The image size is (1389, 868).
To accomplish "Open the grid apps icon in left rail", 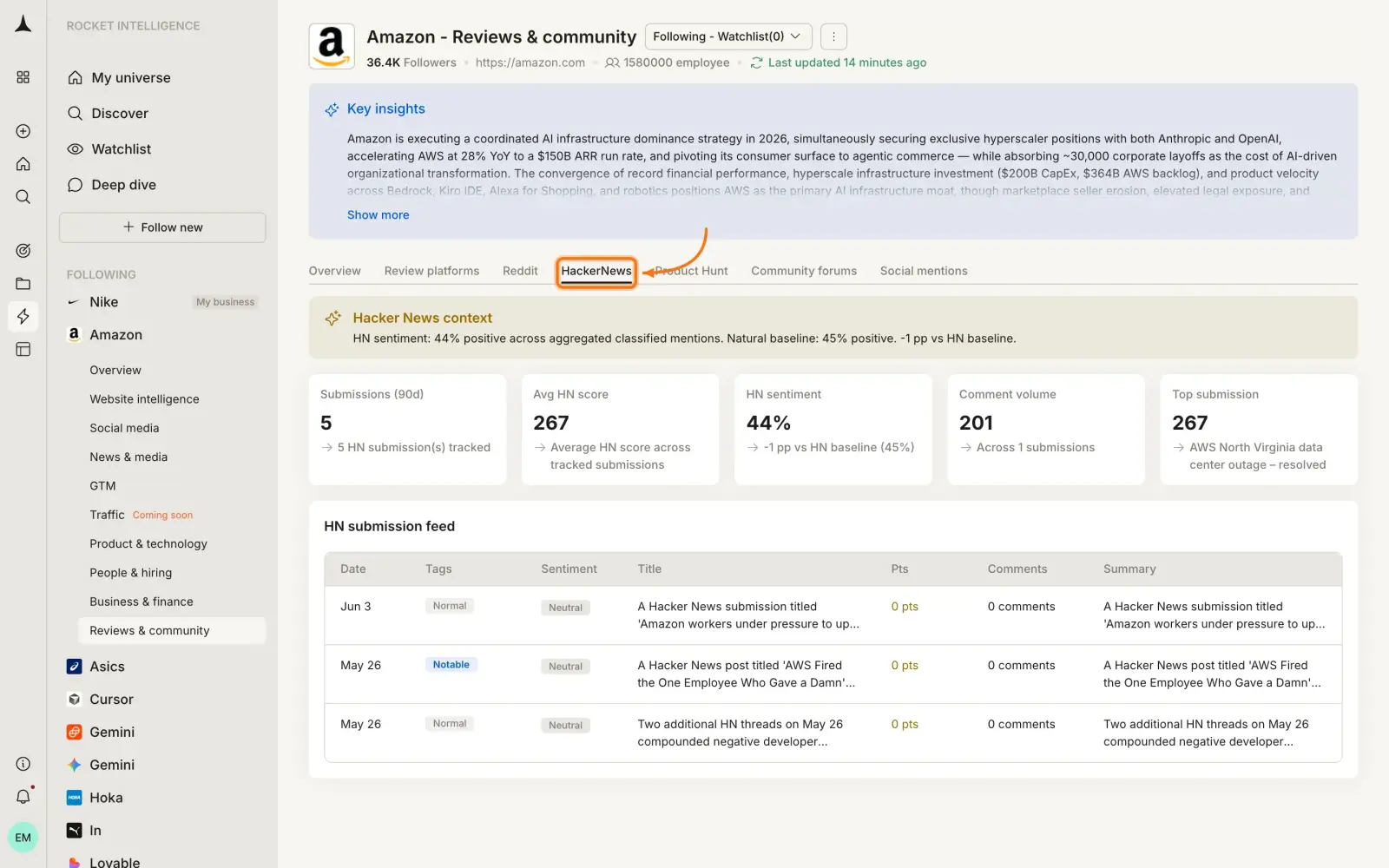I will click(23, 77).
